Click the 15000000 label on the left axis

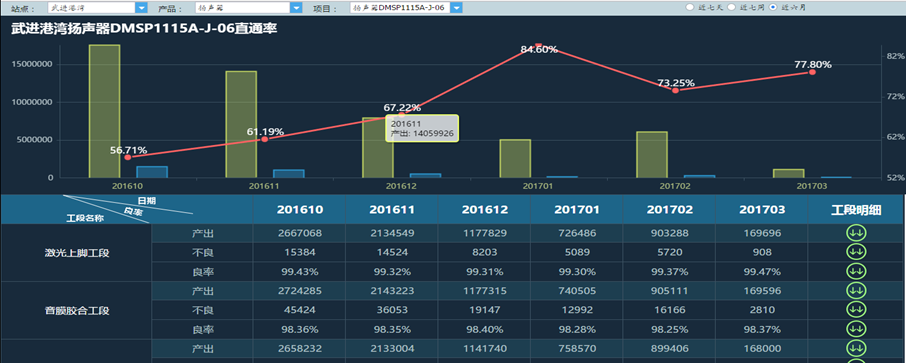32,64
